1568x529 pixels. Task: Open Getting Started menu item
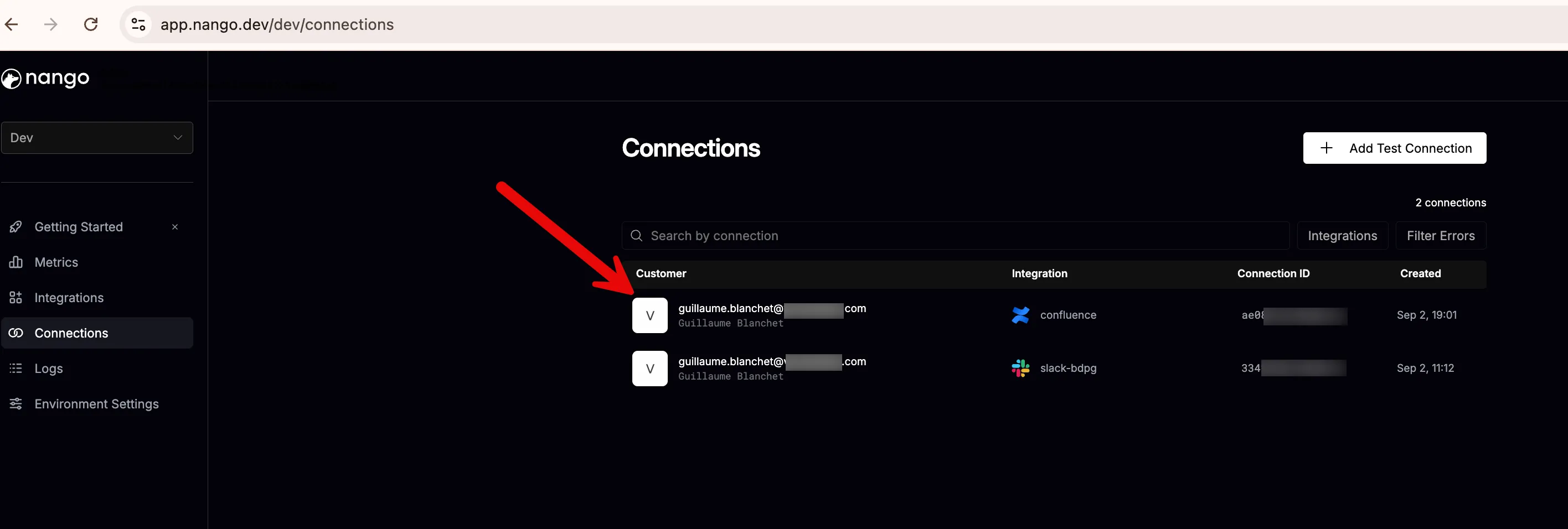click(x=79, y=227)
